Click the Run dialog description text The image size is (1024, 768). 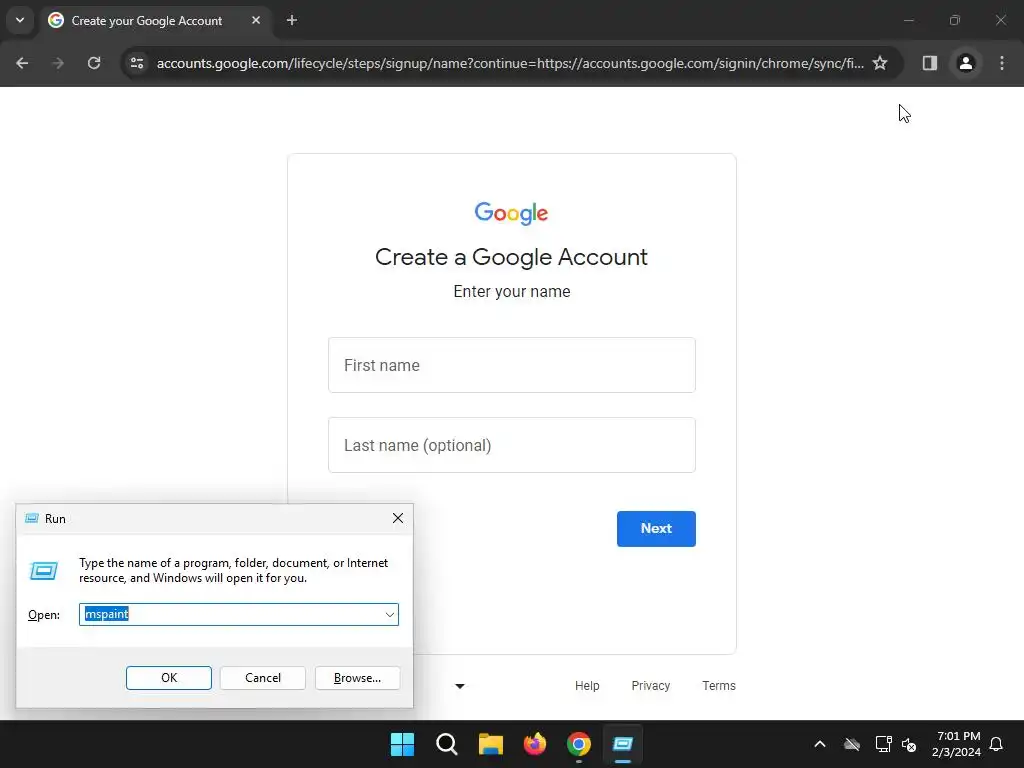point(233,570)
